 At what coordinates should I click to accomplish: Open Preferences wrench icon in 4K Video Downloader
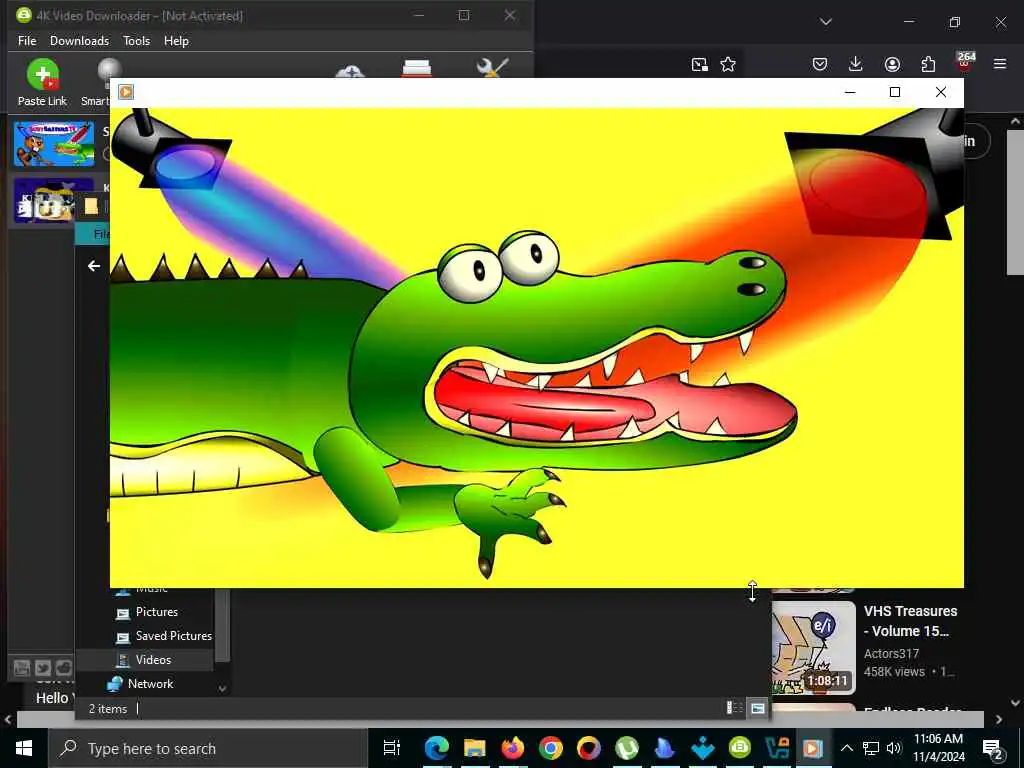pos(492,67)
